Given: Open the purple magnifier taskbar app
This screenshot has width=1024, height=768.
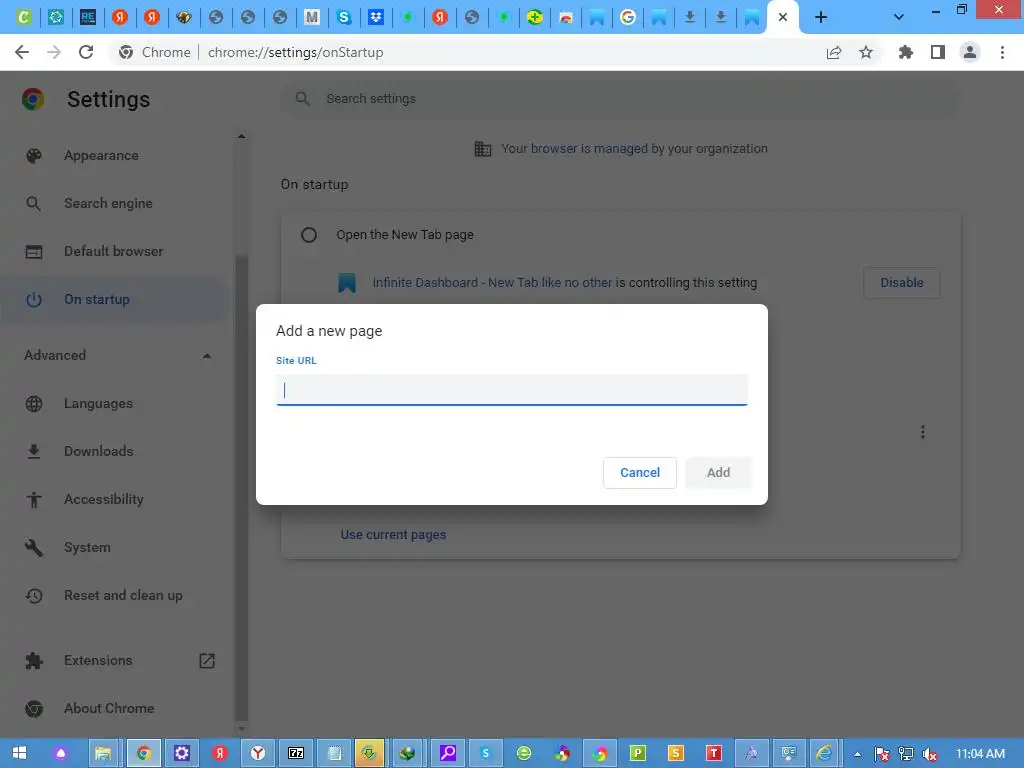Looking at the screenshot, I should point(447,754).
